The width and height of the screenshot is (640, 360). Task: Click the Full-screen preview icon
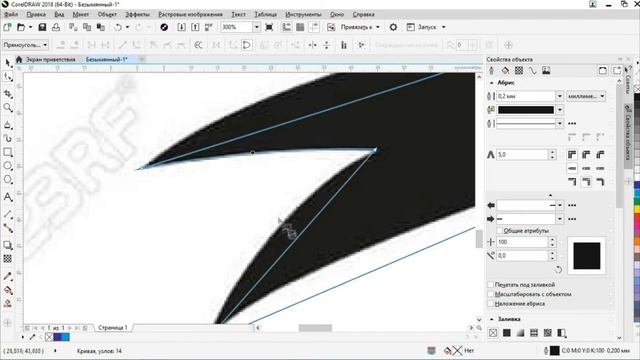pos(269,27)
